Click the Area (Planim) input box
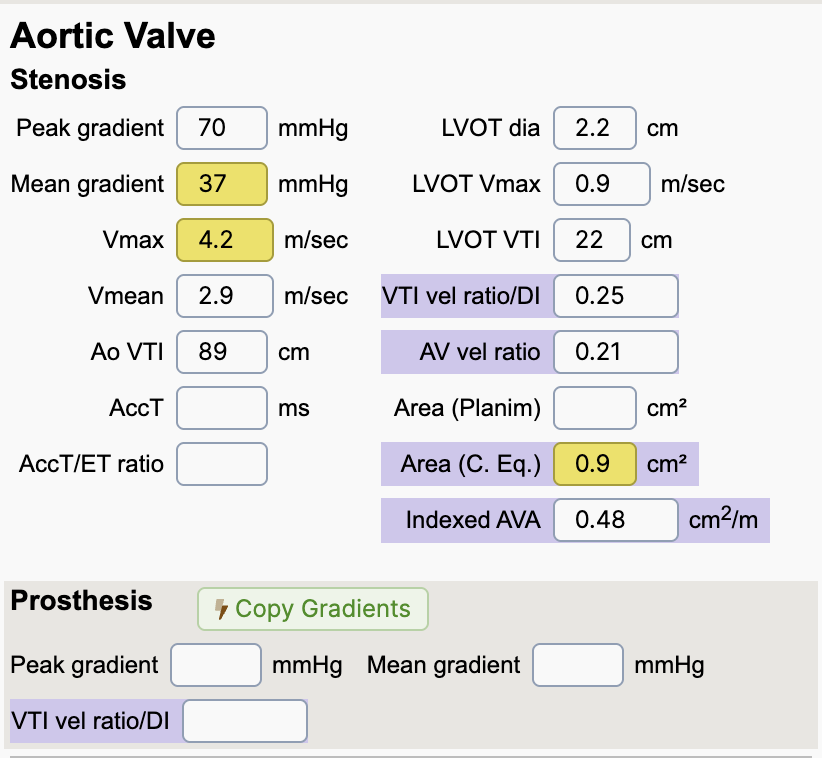Screen dimensions: 822x758 click(x=594, y=408)
